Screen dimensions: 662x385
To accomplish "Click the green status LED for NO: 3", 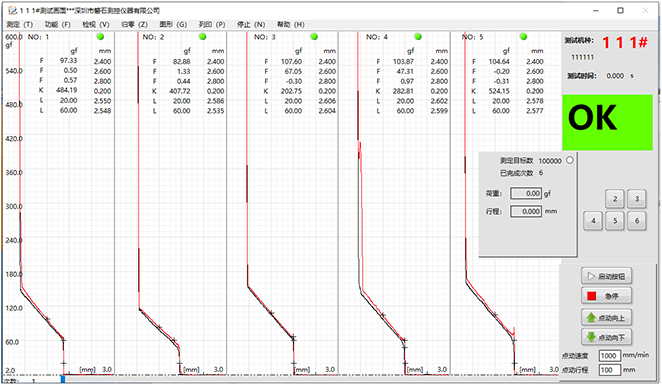I will click(x=314, y=37).
